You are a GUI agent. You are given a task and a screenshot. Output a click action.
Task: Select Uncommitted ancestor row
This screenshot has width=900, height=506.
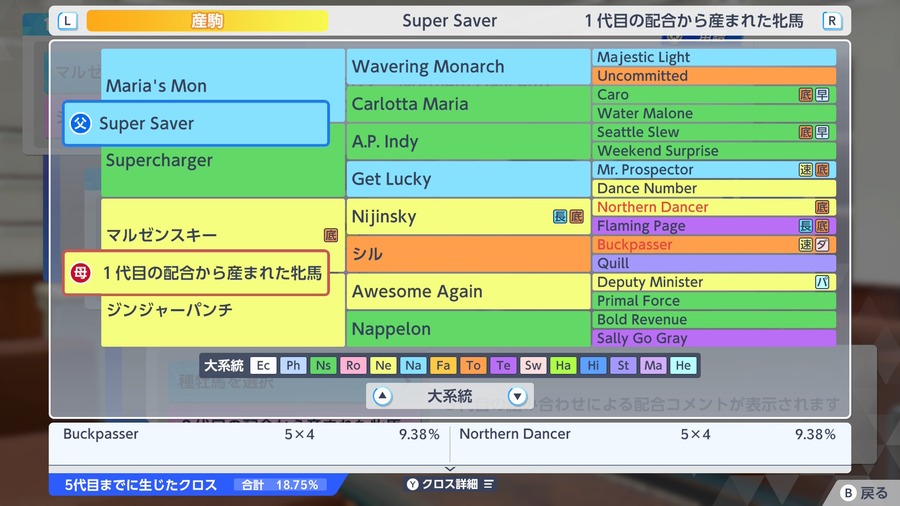(714, 76)
